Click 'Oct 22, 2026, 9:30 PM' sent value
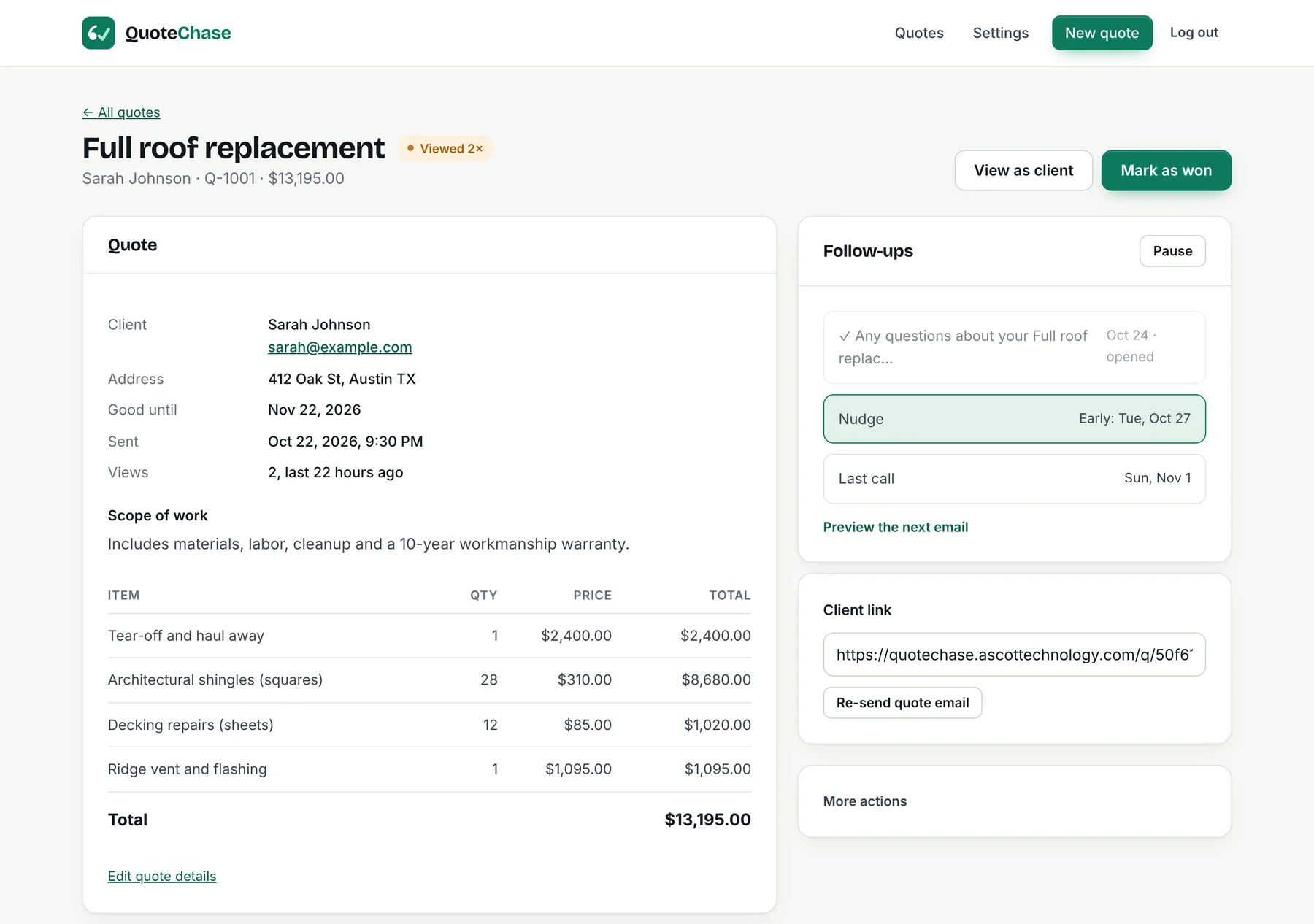The height and width of the screenshot is (924, 1314). [345, 442]
